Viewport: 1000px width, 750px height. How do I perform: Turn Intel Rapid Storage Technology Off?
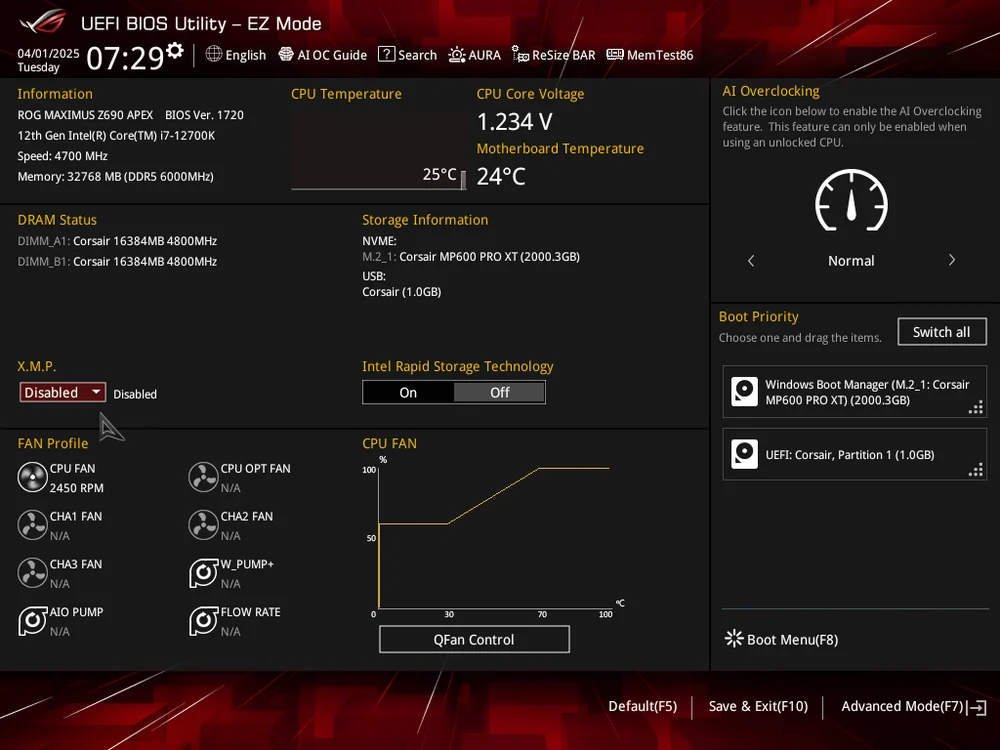point(499,393)
